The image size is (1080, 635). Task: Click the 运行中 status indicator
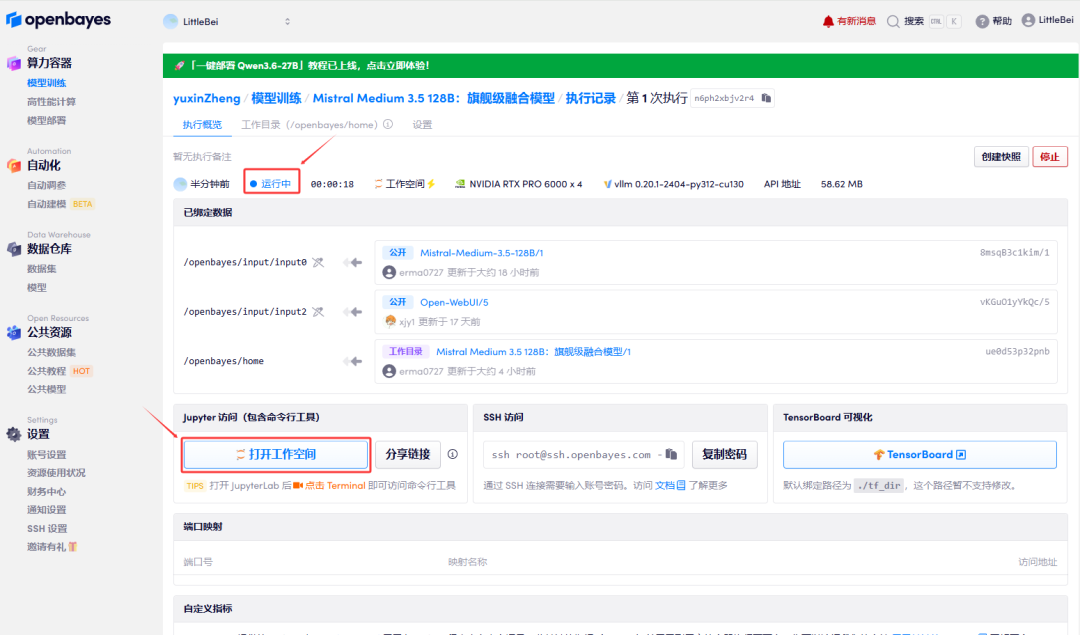(x=271, y=184)
